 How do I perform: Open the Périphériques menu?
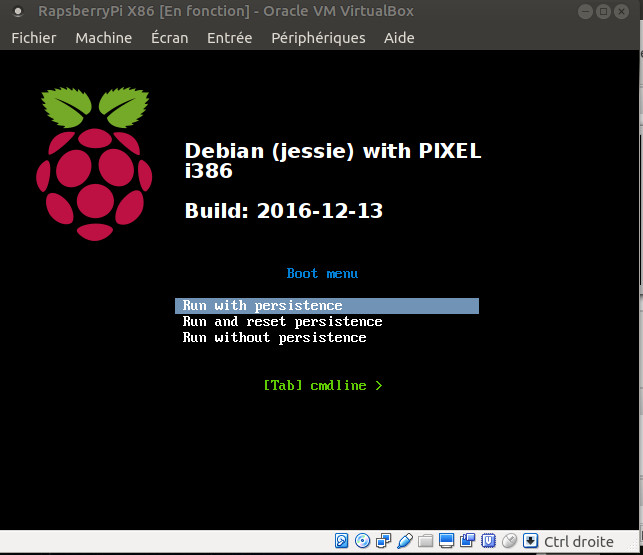318,38
